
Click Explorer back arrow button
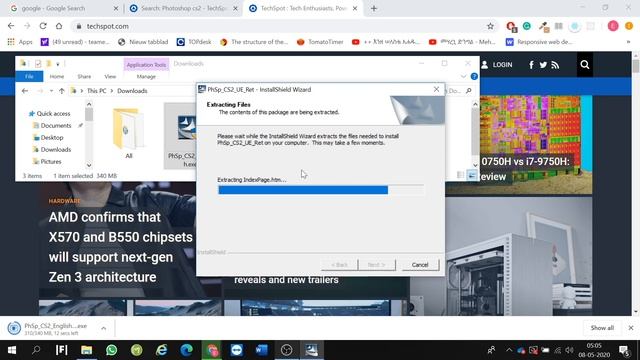[25, 91]
